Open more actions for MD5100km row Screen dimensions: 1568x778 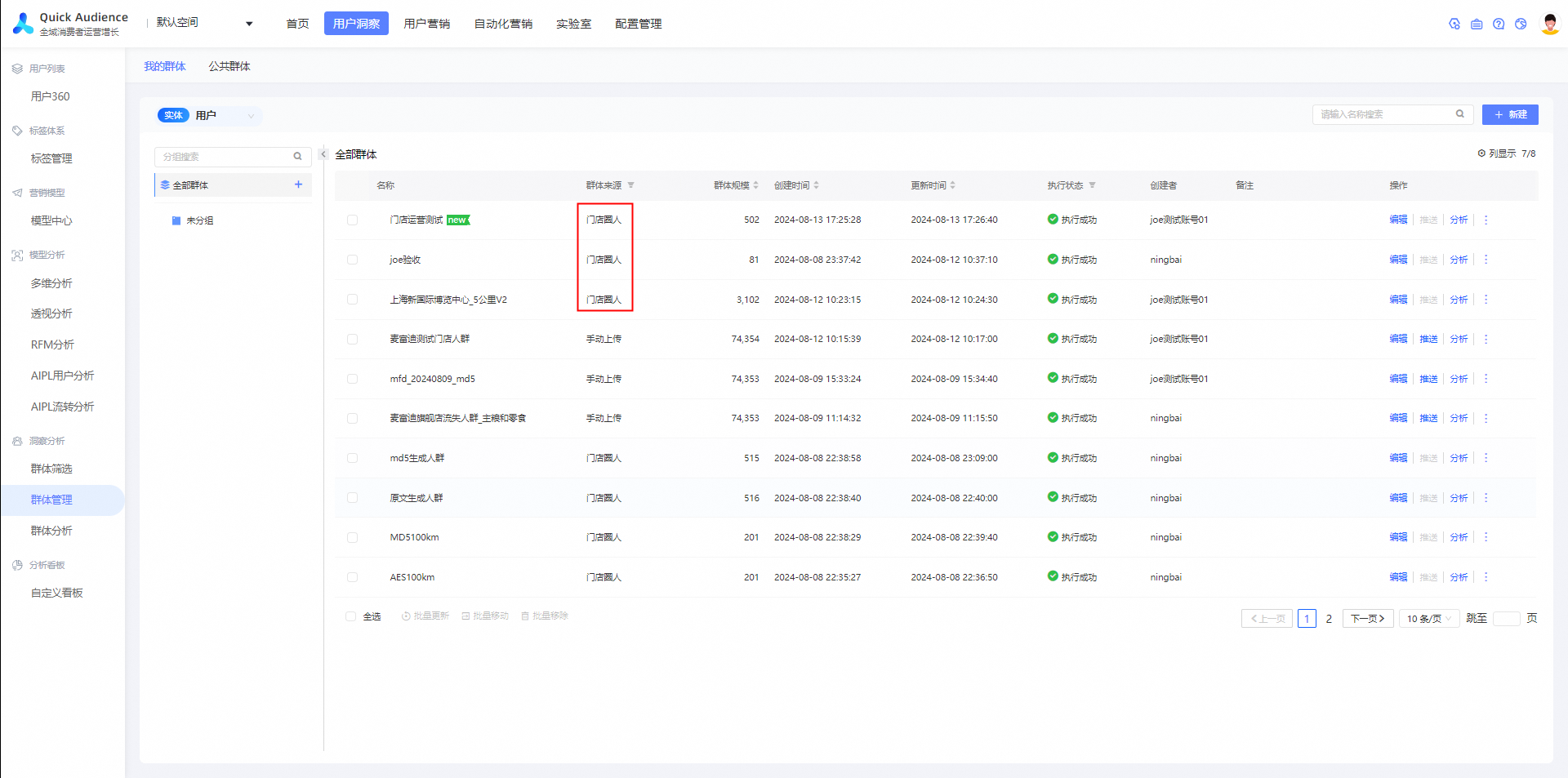tap(1486, 537)
